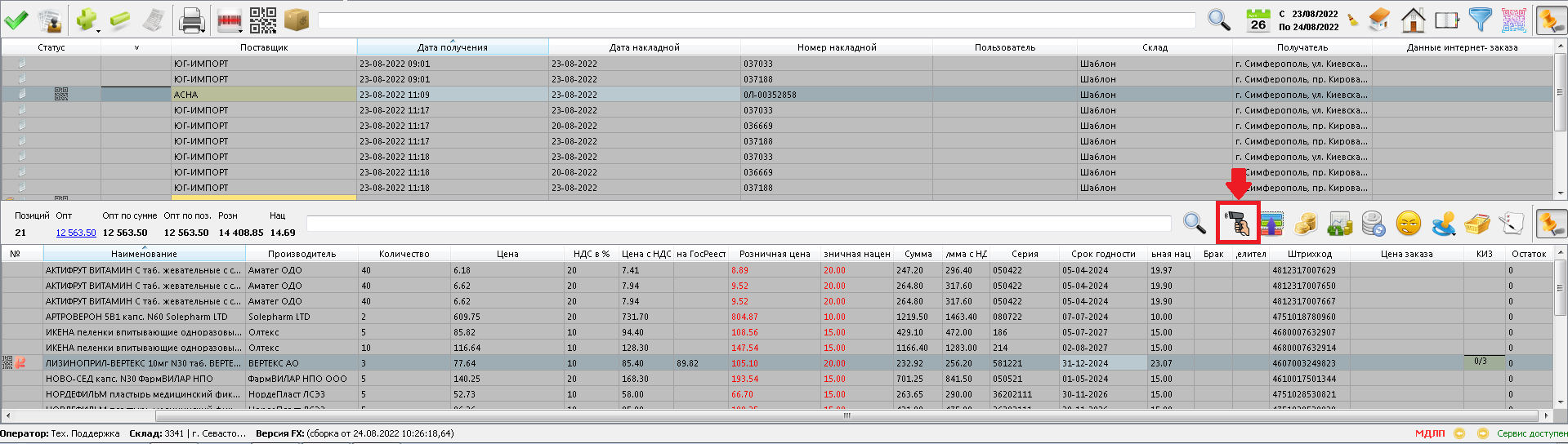This screenshot has width=1568, height=444.
Task: Open the 12 563.50 wholesale sum link
Action: (76, 233)
